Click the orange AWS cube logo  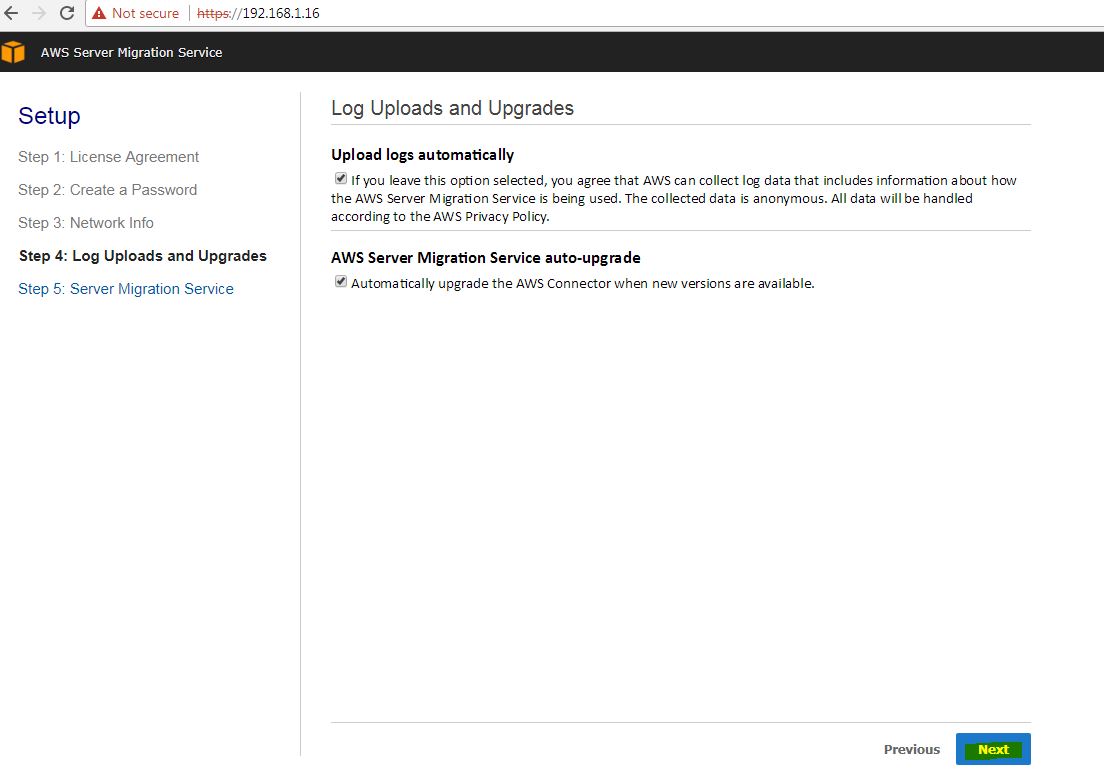(13, 52)
